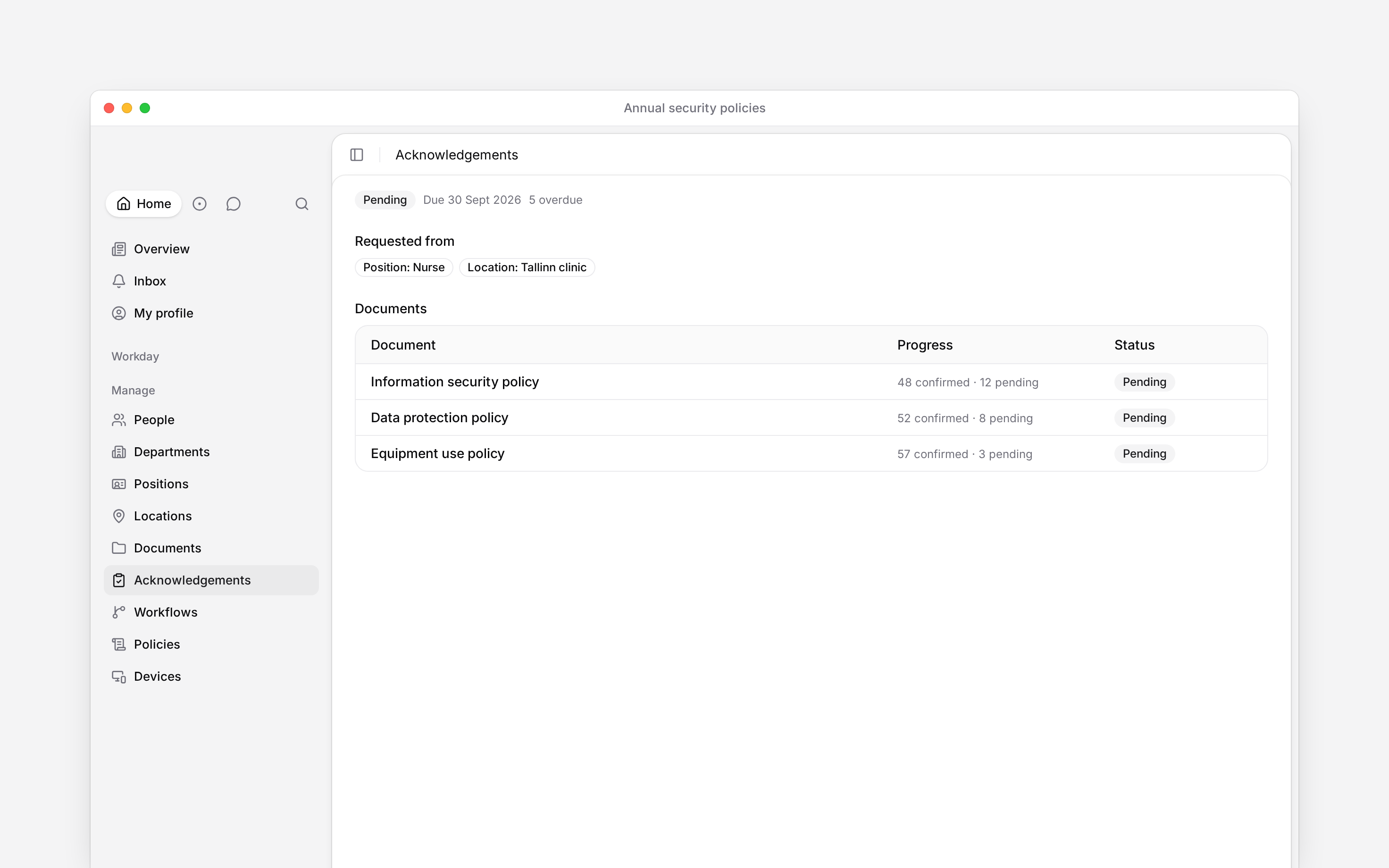Open the chat bubble icon
The height and width of the screenshot is (868, 1389).
(x=233, y=204)
